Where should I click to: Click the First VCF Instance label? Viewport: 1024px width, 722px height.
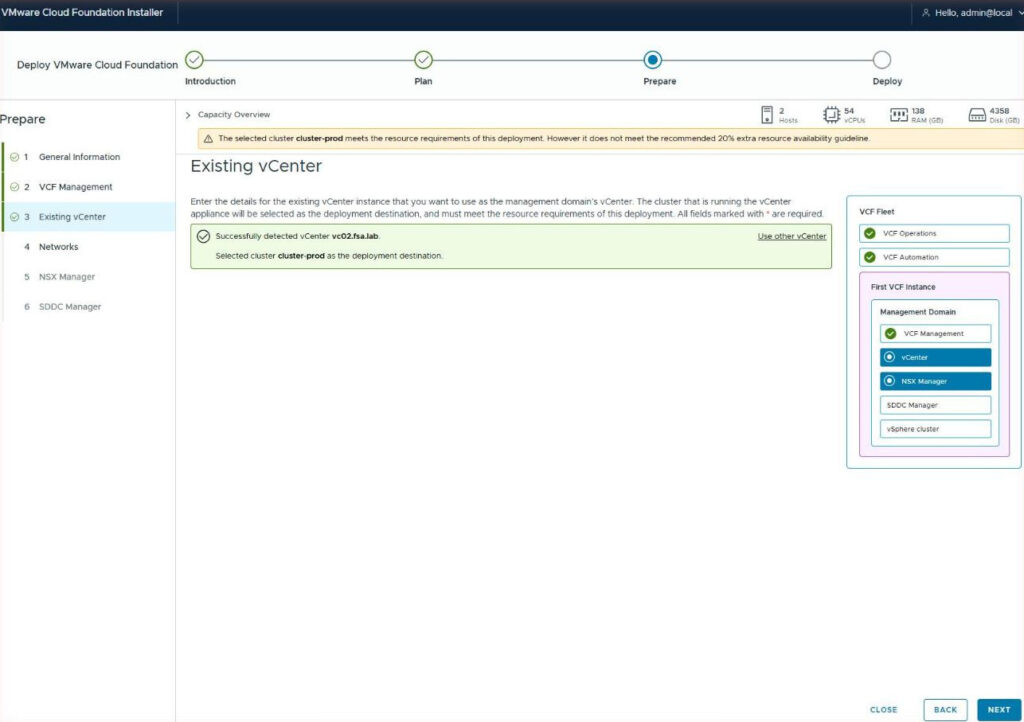click(x=903, y=287)
